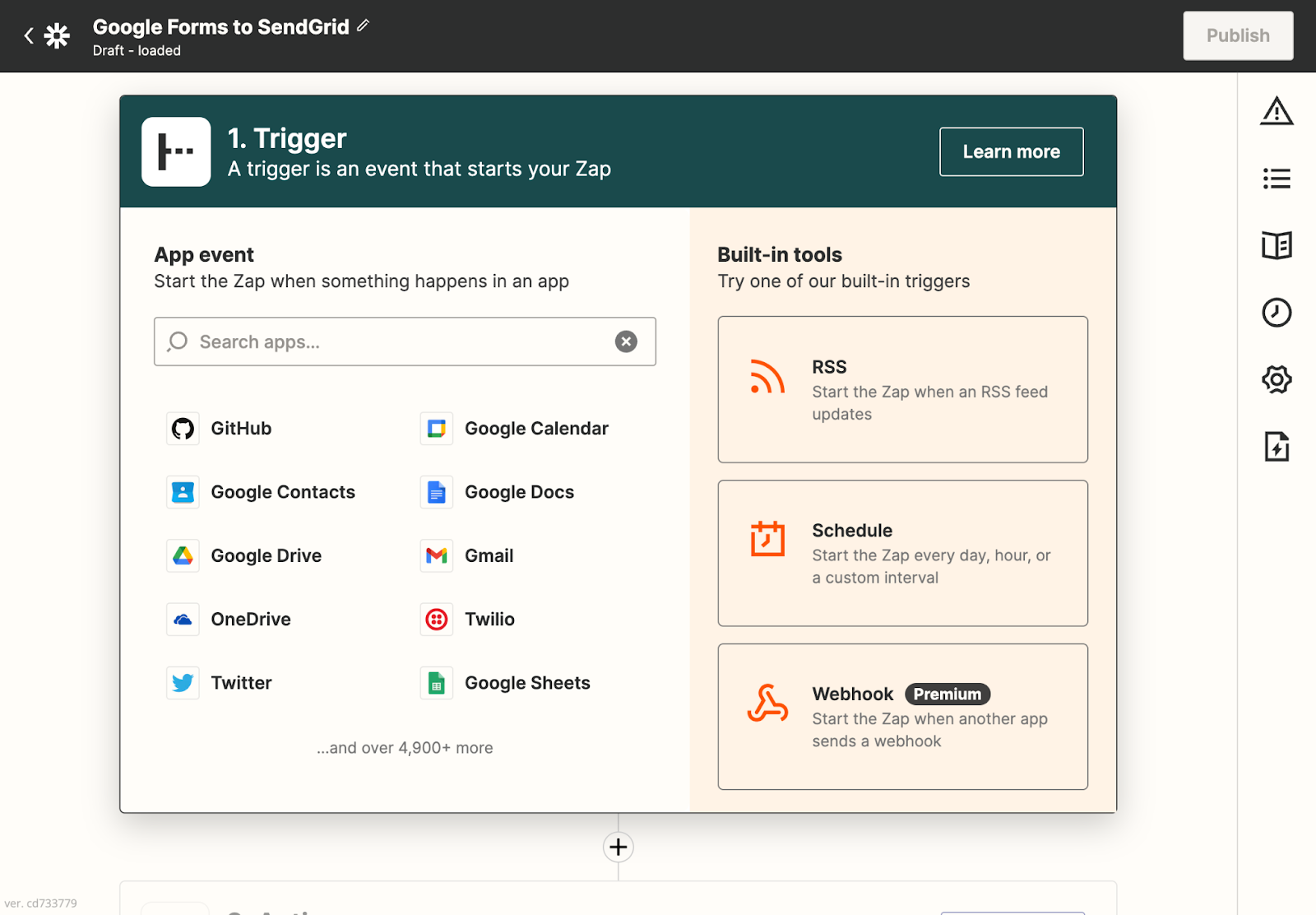Screen dimensions: 1316x915
Task: Click the back arrow in header
Action: (29, 35)
